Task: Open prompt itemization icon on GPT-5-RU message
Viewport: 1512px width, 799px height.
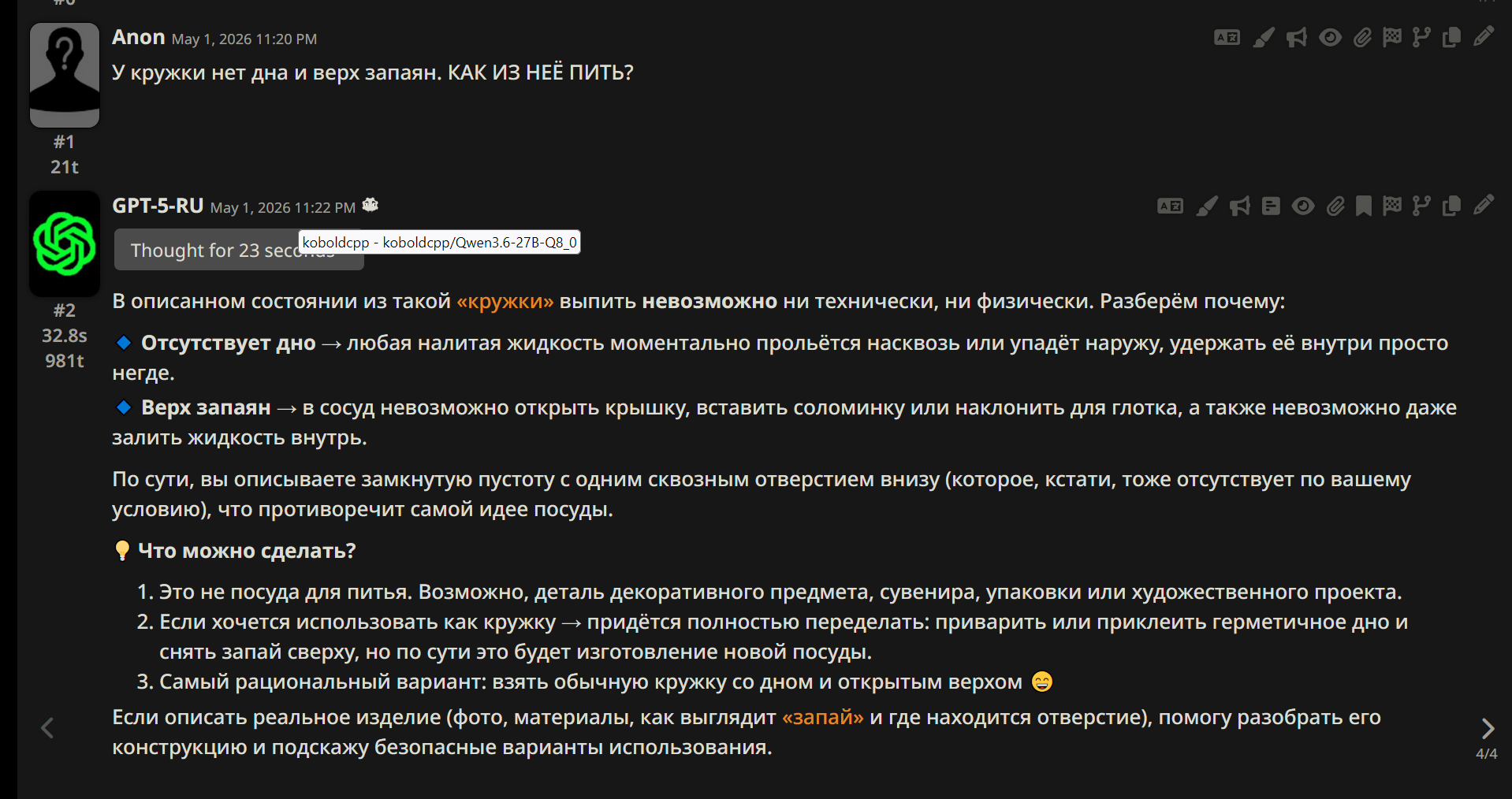Action: pyautogui.click(x=1271, y=206)
